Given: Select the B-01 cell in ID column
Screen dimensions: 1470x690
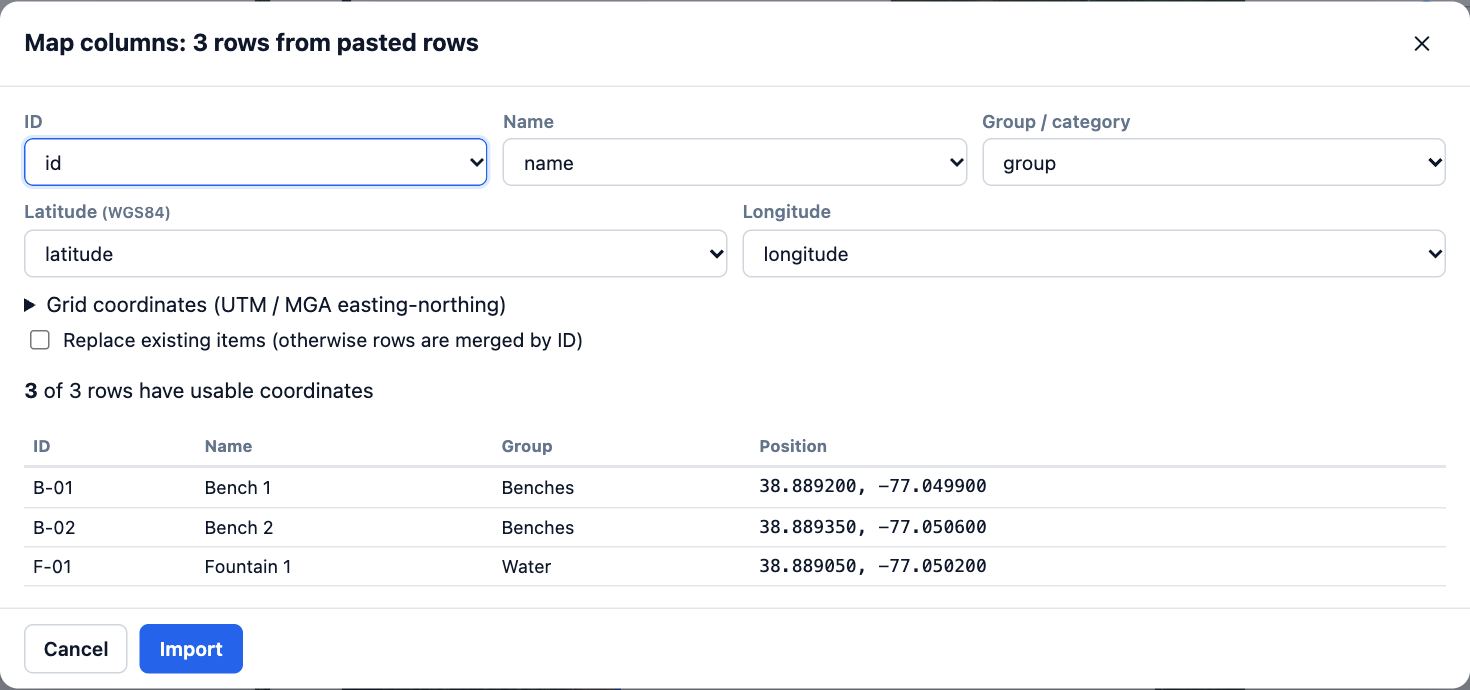Looking at the screenshot, I should coord(53,488).
